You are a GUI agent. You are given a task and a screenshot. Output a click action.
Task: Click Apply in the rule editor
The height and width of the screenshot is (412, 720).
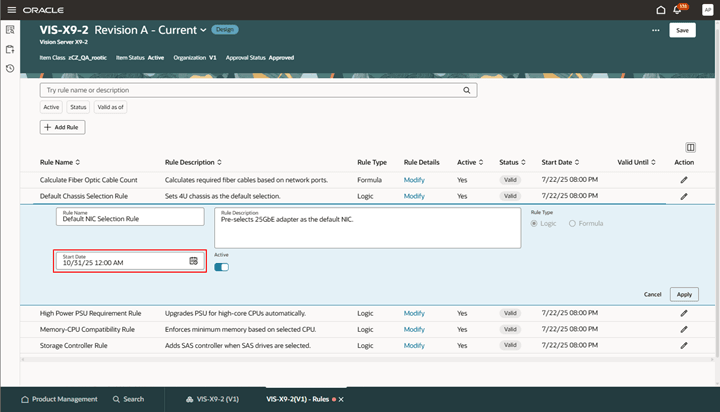684,294
